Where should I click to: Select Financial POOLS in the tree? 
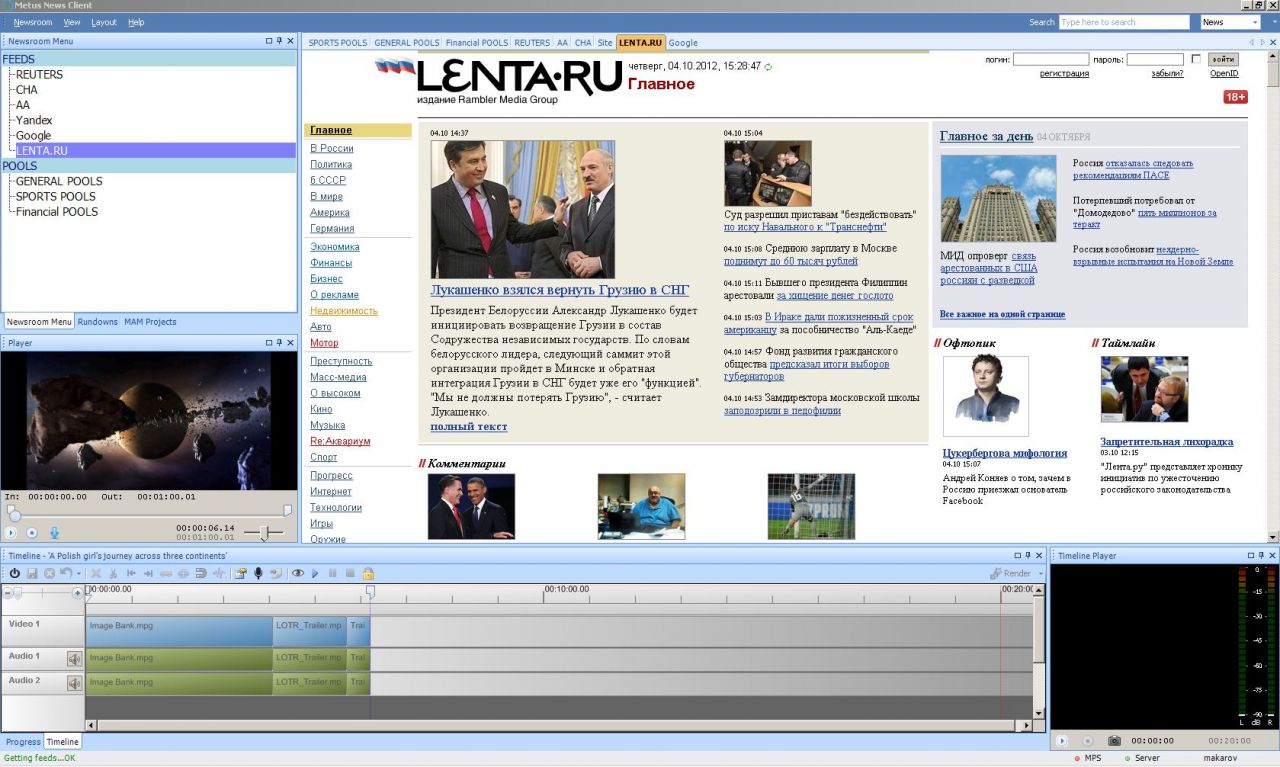57,212
